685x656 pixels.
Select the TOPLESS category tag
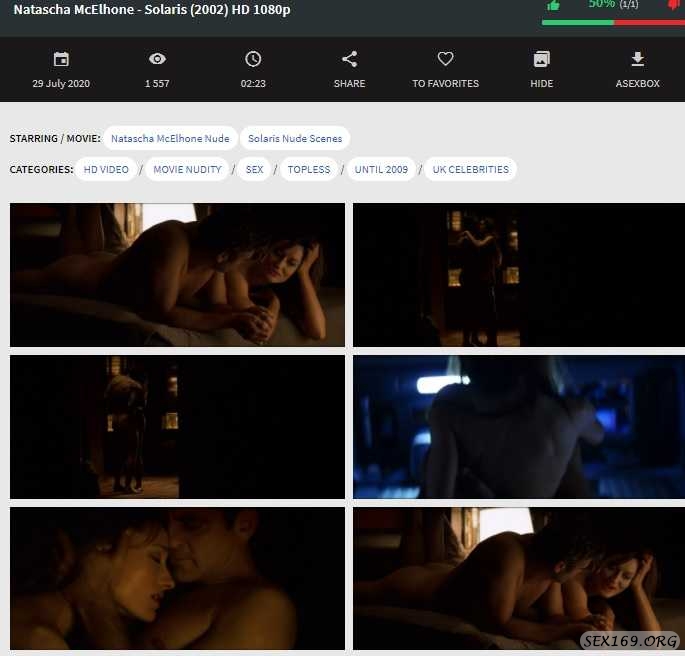(308, 170)
